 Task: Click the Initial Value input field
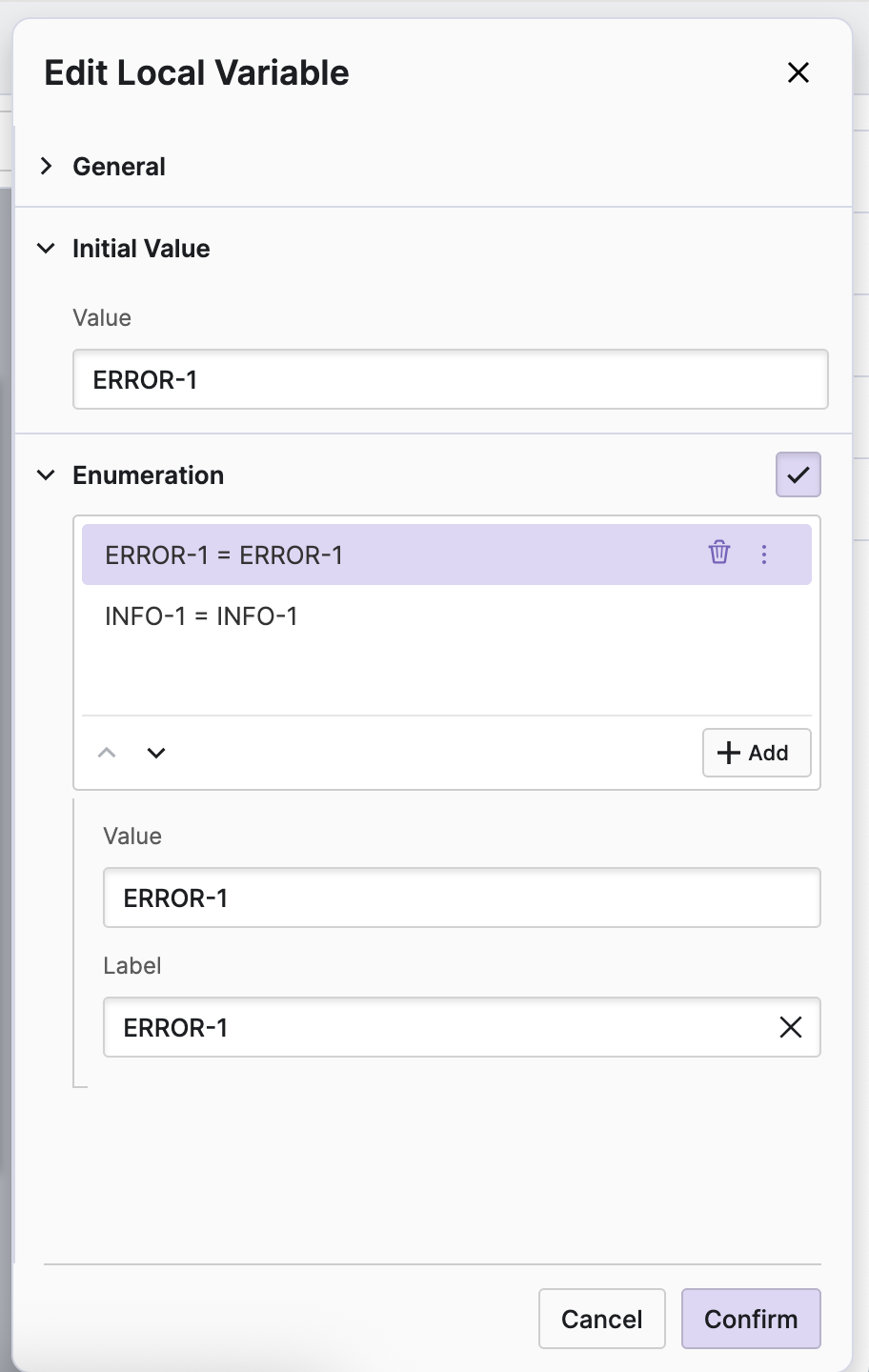point(450,379)
